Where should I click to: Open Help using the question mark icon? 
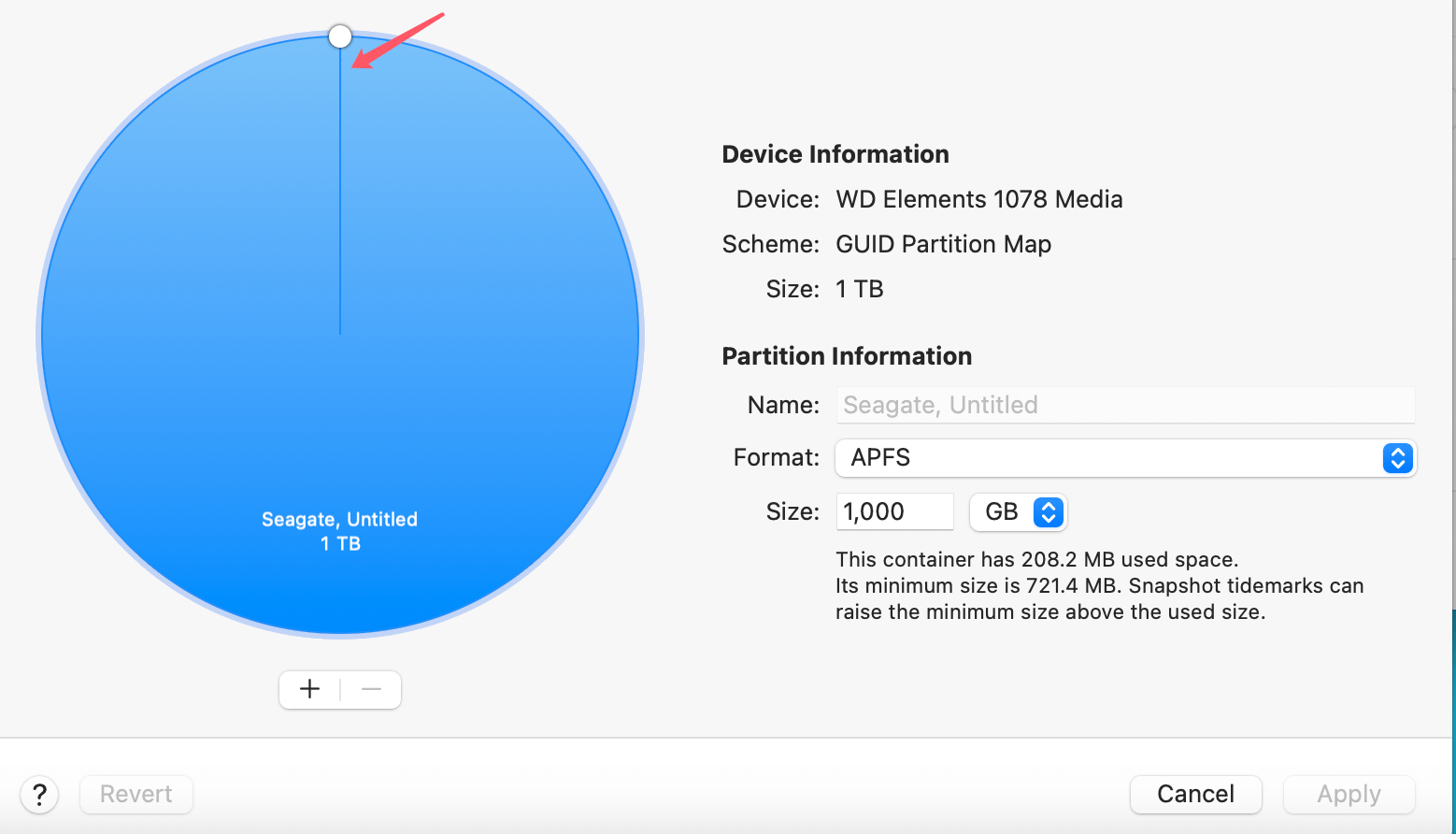pos(38,794)
